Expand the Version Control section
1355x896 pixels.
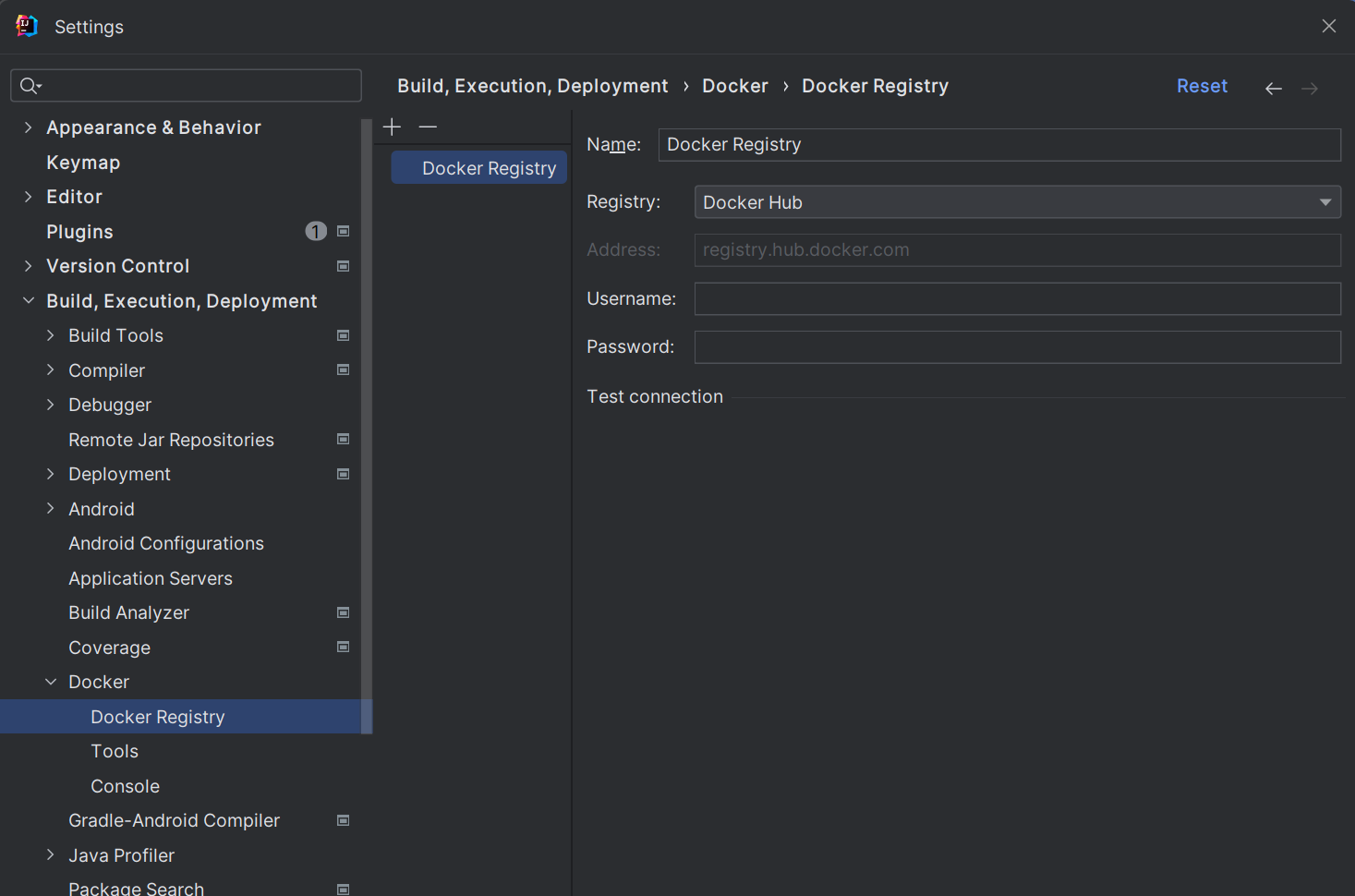coord(29,266)
